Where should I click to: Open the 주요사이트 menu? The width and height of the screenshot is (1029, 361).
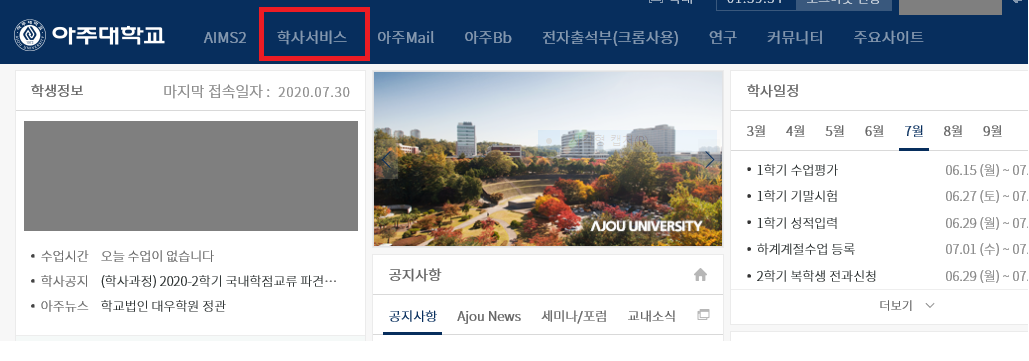pyautogui.click(x=889, y=37)
